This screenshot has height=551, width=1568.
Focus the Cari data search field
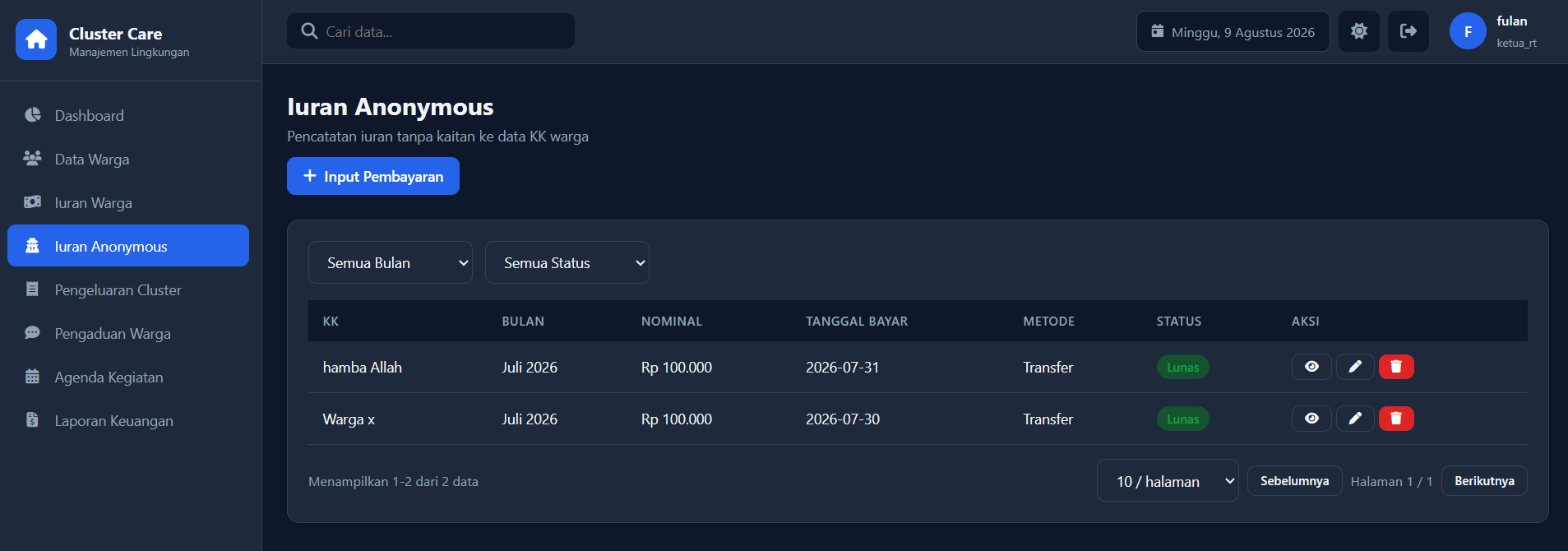[x=431, y=31]
